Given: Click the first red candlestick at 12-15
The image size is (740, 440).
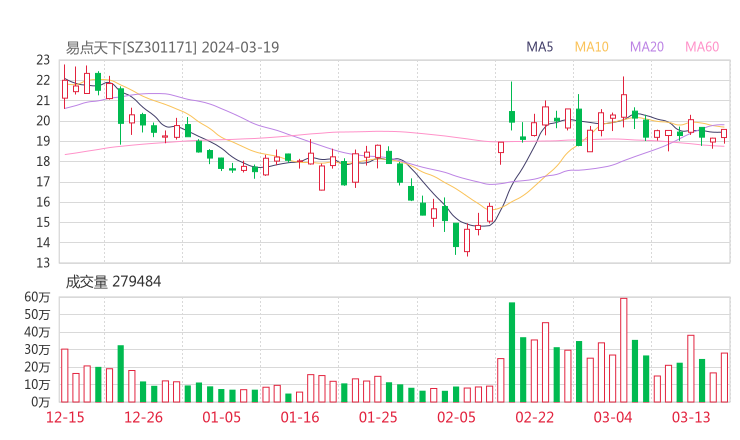Looking at the screenshot, I should (x=65, y=87).
